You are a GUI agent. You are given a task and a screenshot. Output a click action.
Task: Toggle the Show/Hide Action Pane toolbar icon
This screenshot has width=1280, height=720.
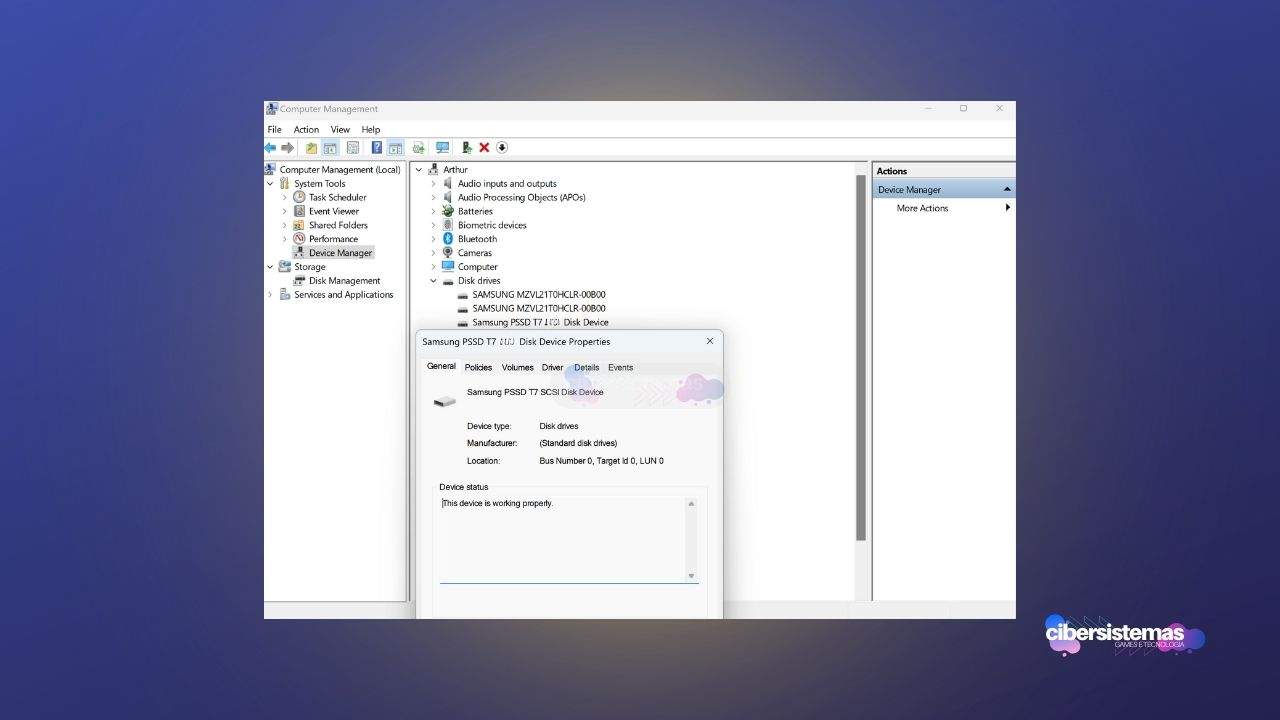395,148
